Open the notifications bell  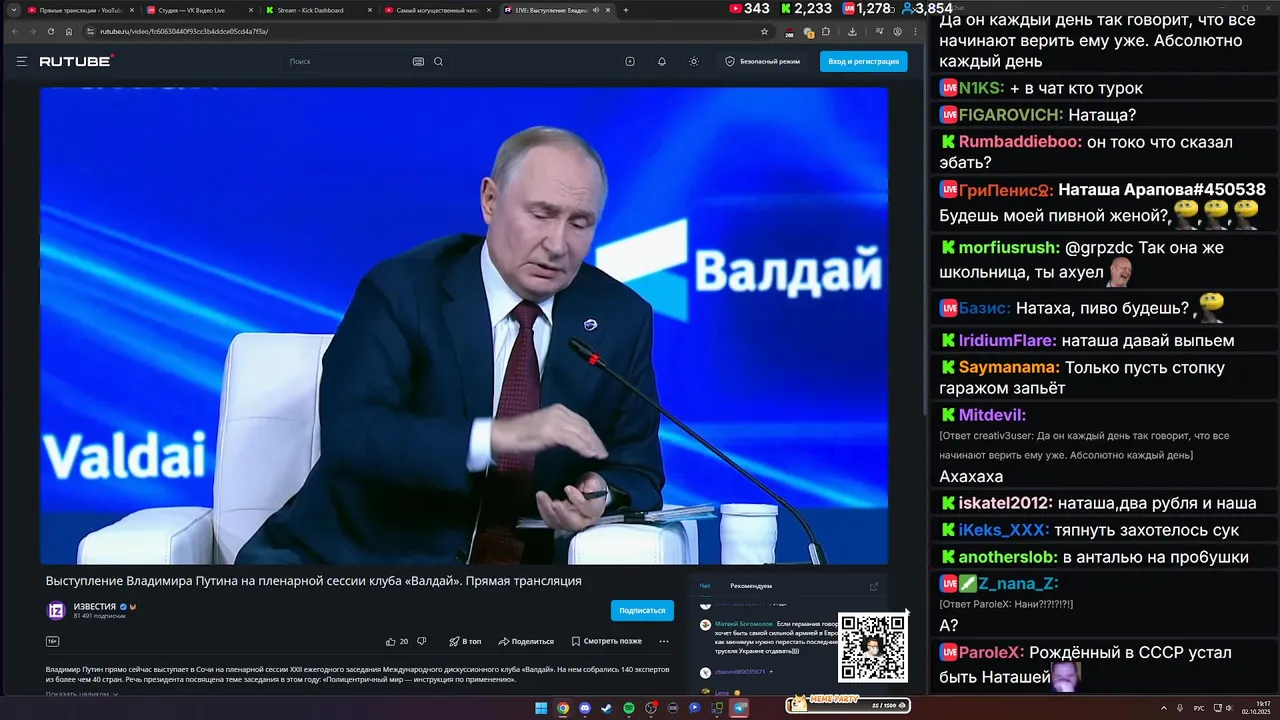(662, 62)
